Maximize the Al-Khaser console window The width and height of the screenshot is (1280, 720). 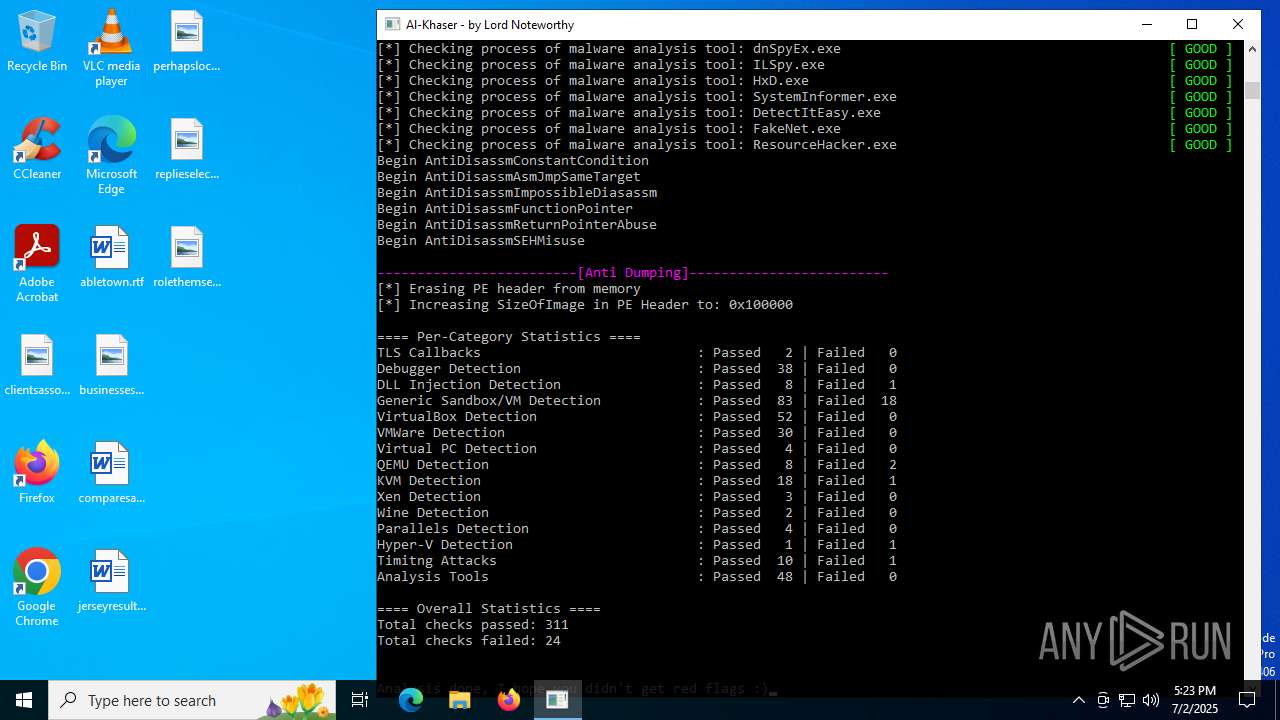[x=1192, y=24]
